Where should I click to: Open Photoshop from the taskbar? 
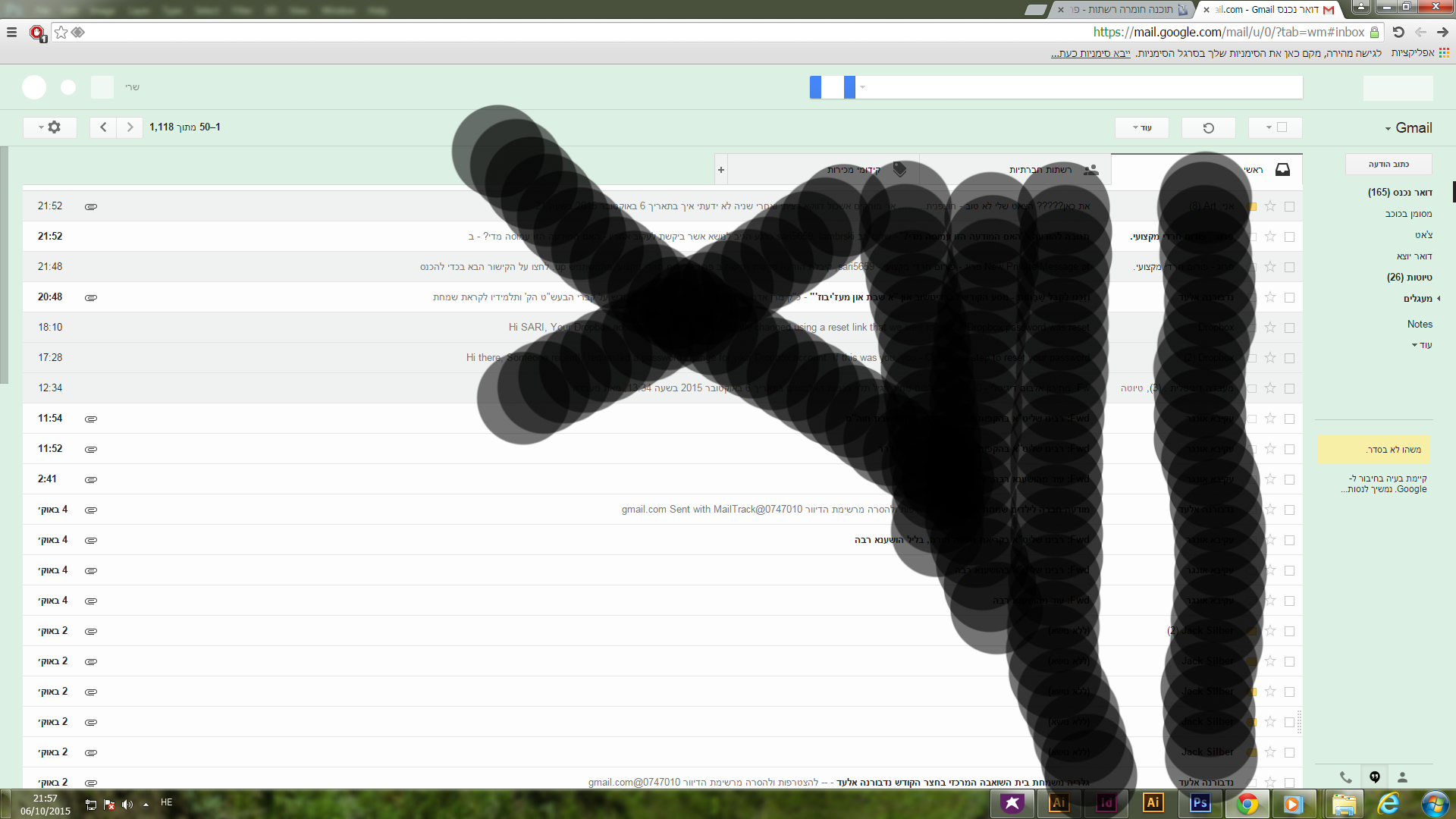coord(1200,803)
